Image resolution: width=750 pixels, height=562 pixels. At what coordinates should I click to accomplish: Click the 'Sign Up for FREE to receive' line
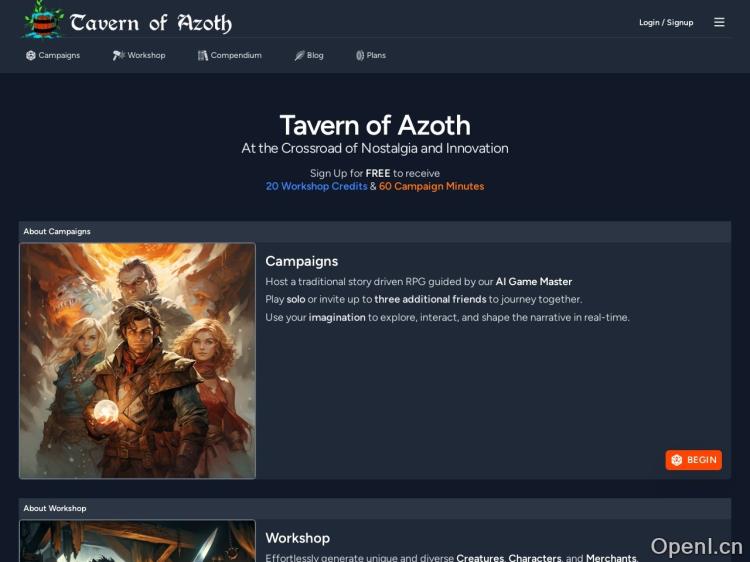[x=375, y=173]
